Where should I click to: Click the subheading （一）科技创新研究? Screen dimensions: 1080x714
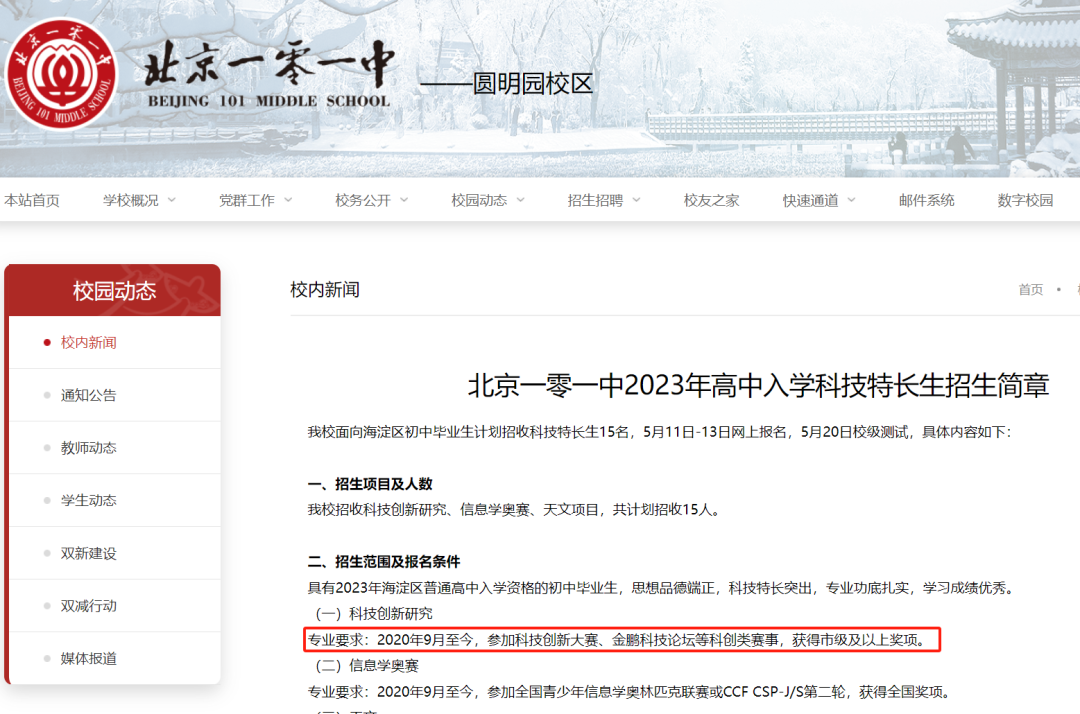pos(374,613)
